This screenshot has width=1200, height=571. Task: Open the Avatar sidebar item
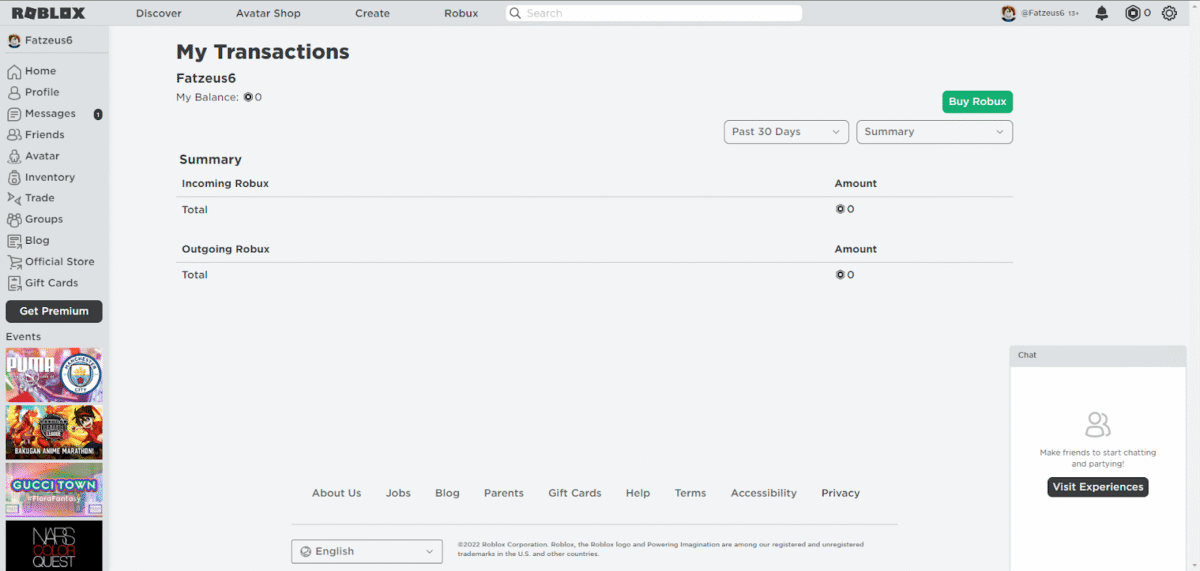pyautogui.click(x=42, y=156)
